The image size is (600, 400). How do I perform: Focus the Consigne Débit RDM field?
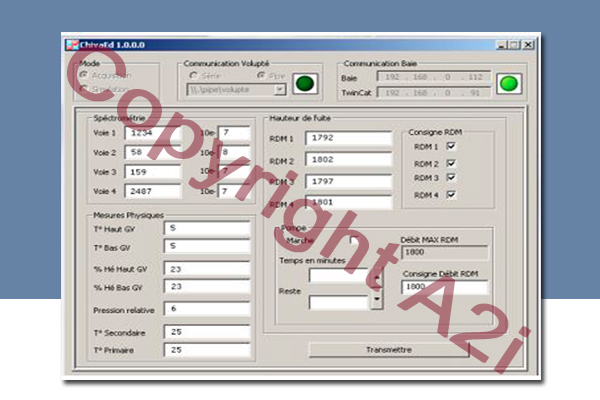point(443,287)
